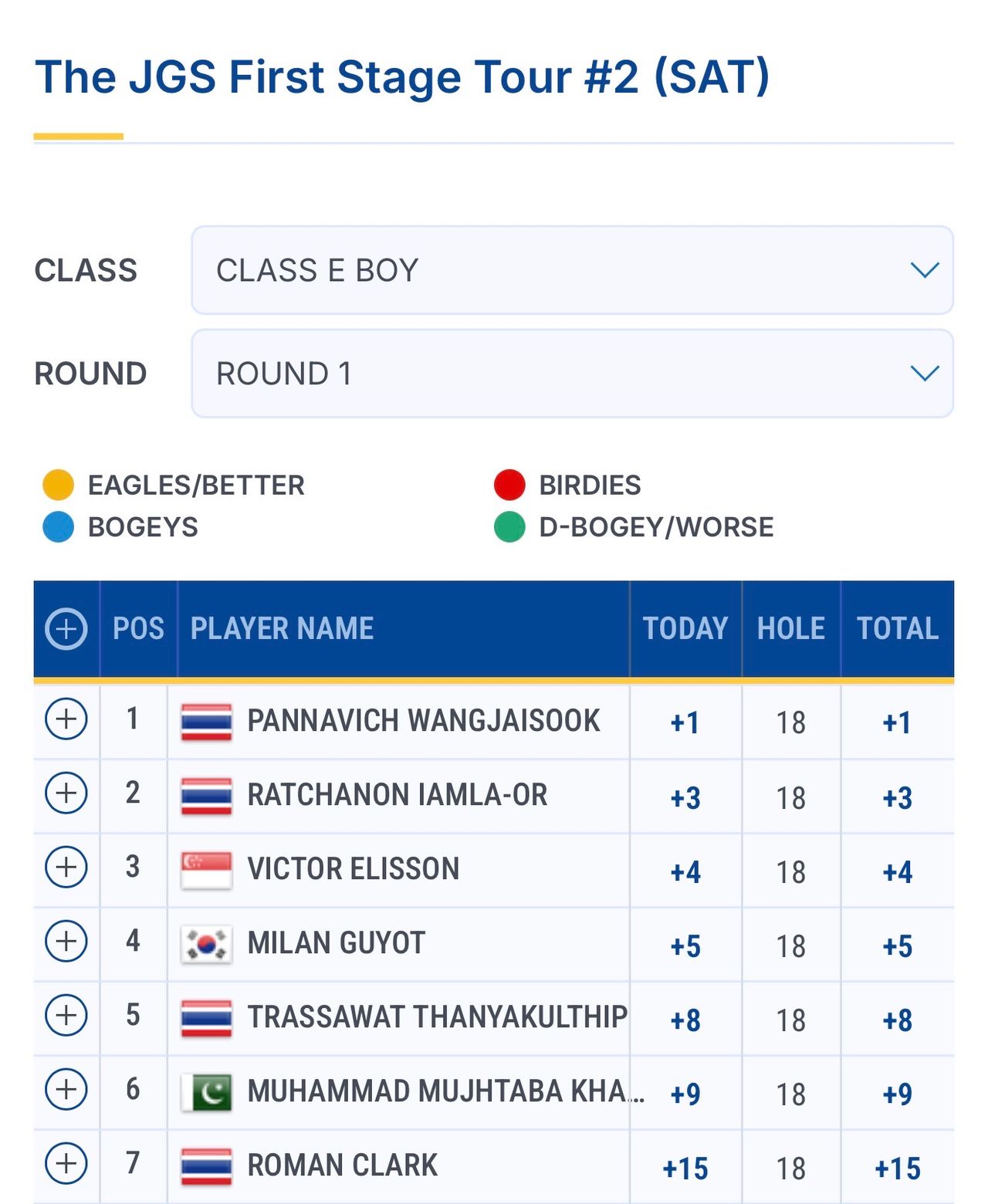Open the ROUND 1 dropdown
988x1204 pixels.
click(572, 374)
